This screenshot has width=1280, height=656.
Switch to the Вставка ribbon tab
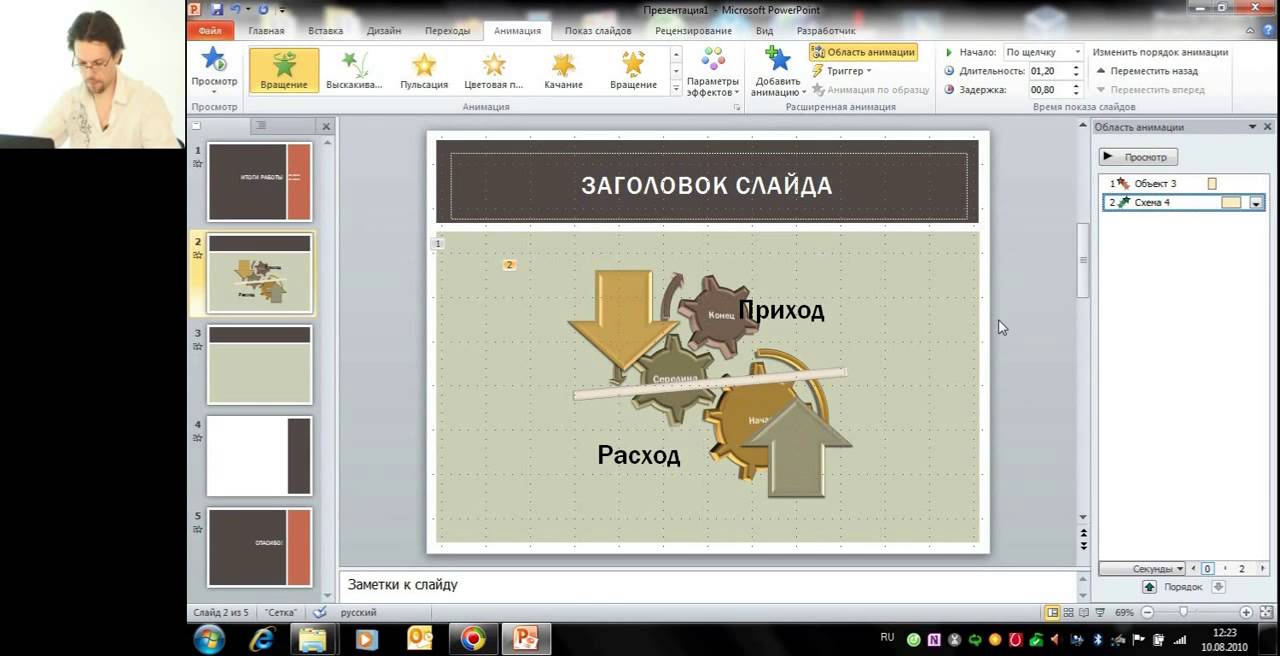(x=326, y=31)
